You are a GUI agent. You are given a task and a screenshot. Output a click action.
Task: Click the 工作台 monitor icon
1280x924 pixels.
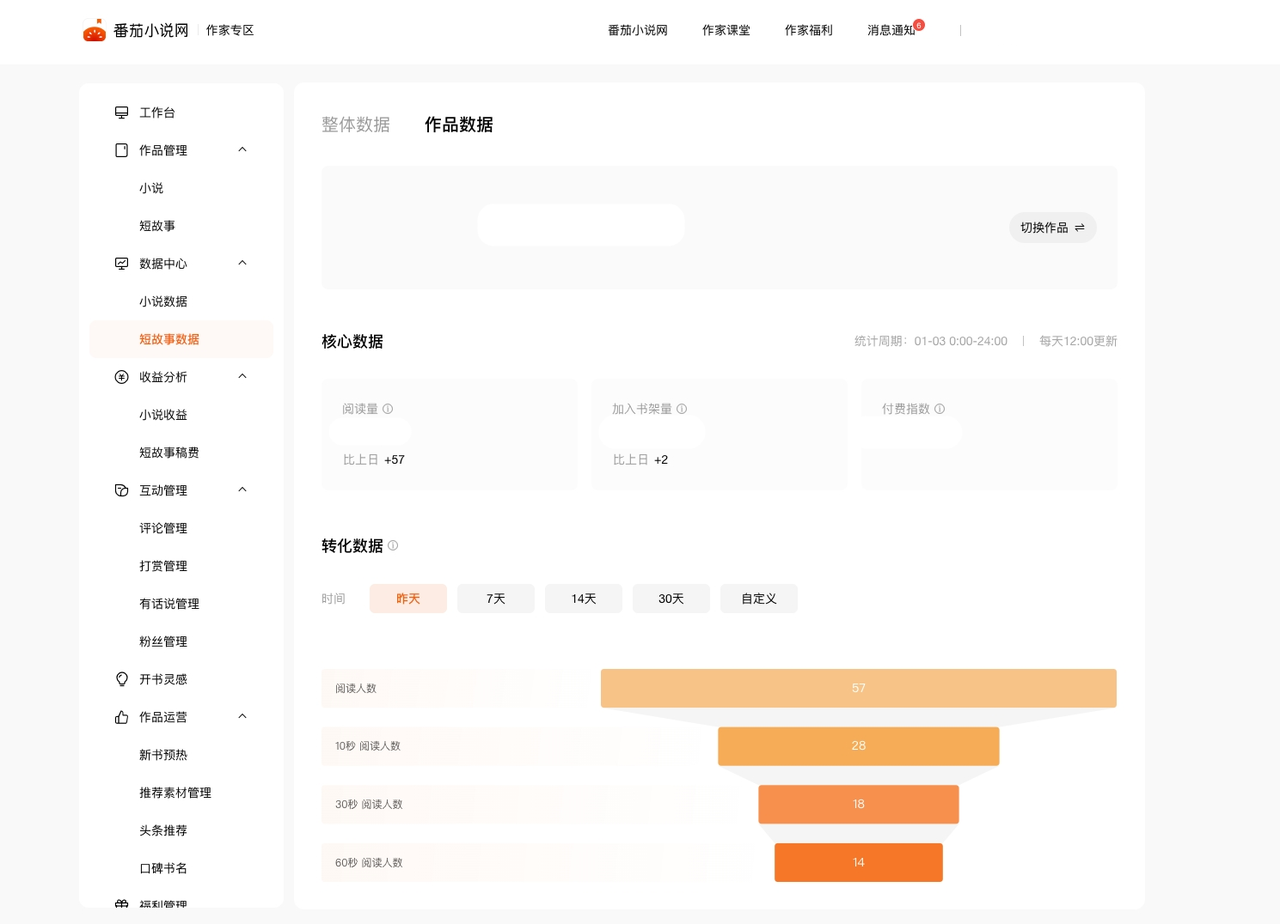(121, 113)
